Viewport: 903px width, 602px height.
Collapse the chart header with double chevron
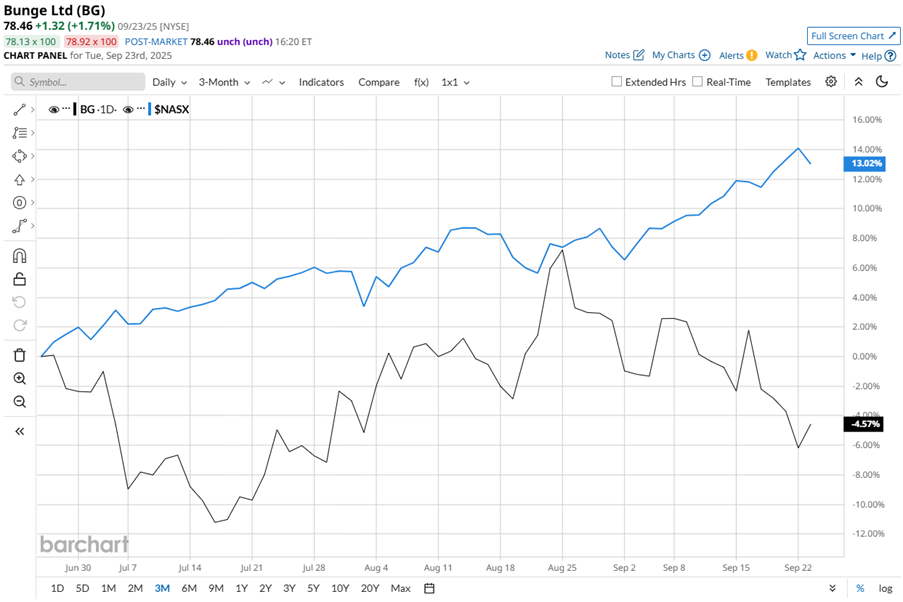click(x=858, y=82)
